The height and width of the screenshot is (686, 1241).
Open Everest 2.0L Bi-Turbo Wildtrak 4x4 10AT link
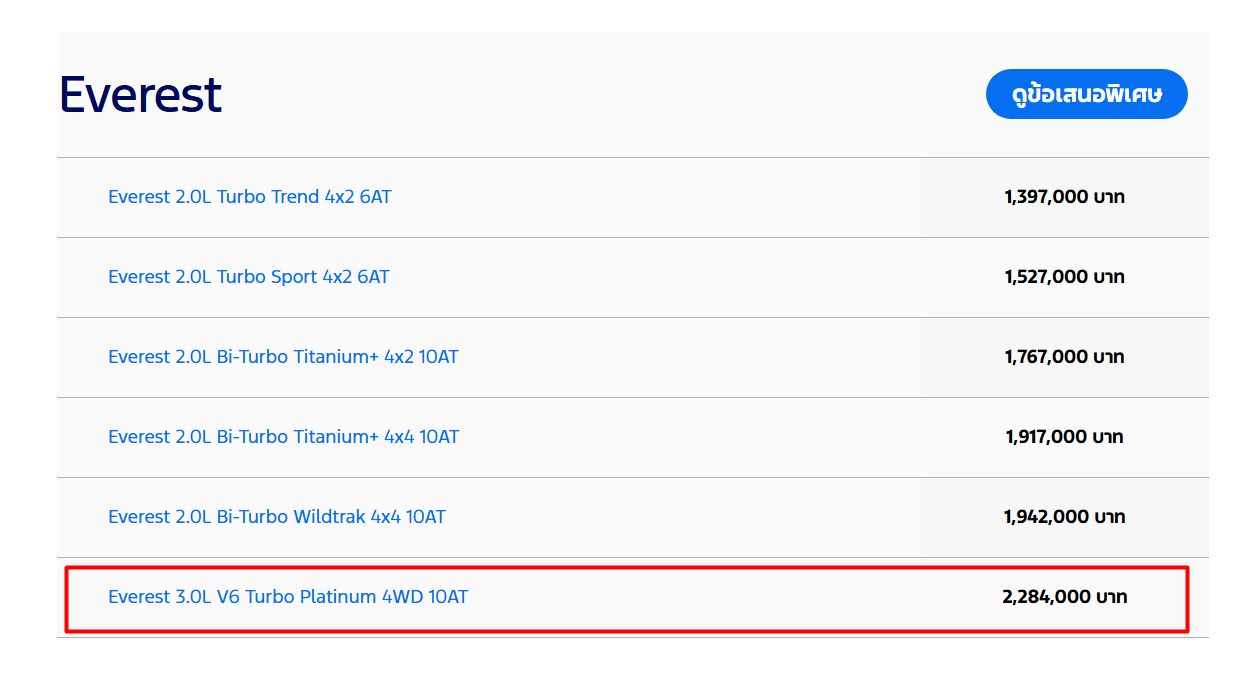(x=277, y=517)
